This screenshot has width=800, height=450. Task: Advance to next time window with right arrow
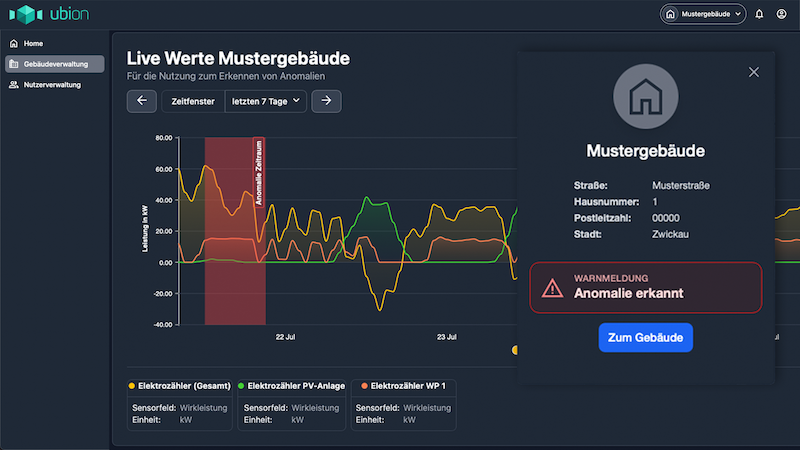click(327, 101)
